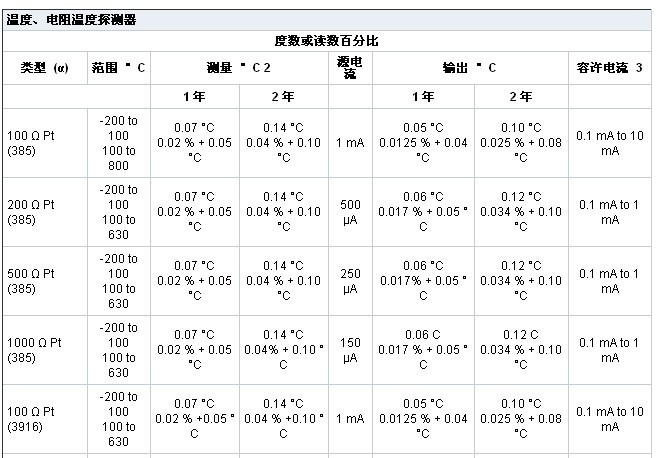The width and height of the screenshot is (656, 458).
Task: Select the '150 µA' source current cell
Action: click(x=350, y=350)
